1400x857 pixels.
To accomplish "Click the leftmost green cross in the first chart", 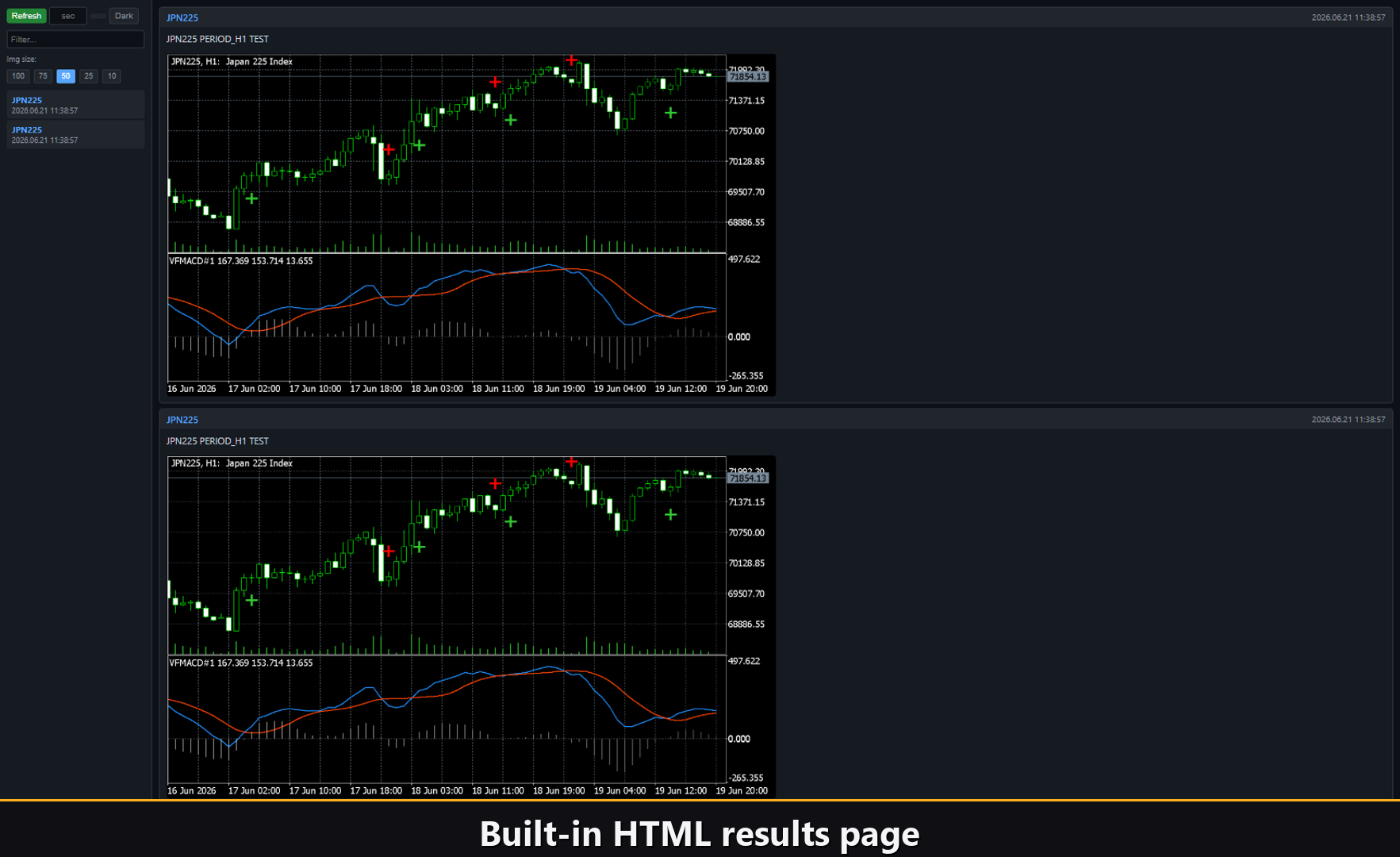I will point(251,198).
